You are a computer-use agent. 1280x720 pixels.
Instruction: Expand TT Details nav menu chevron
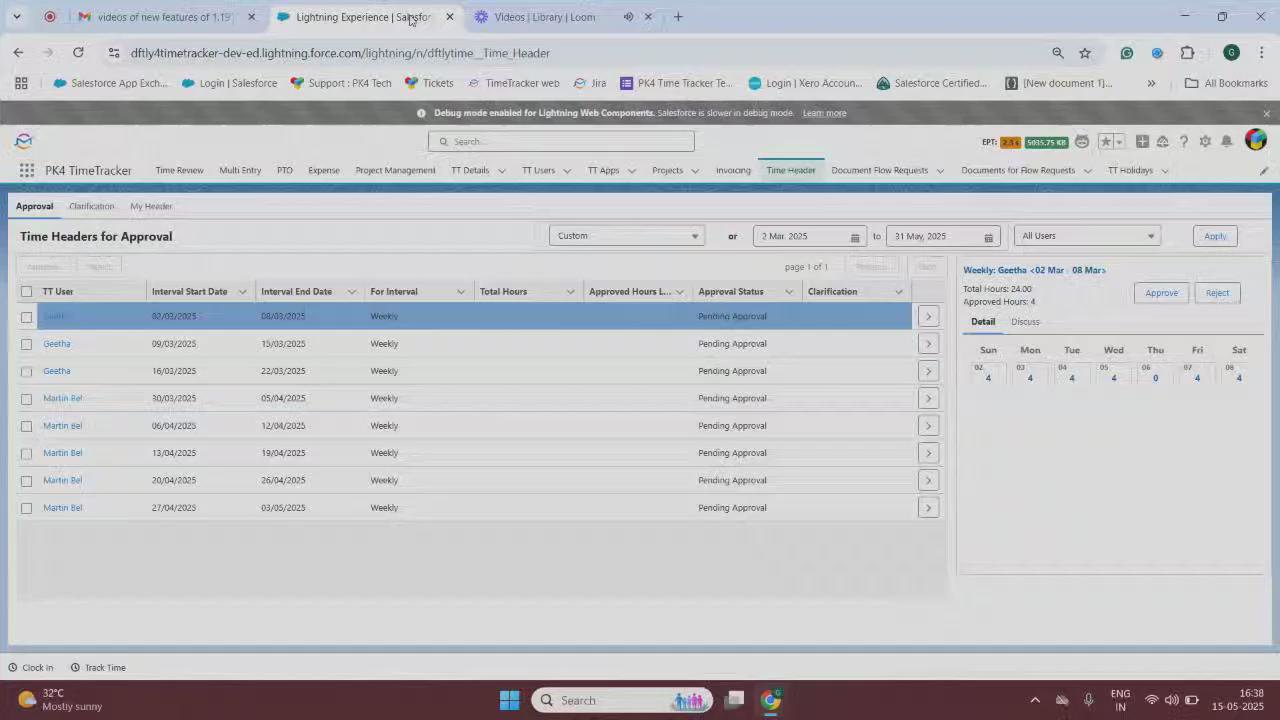point(502,171)
